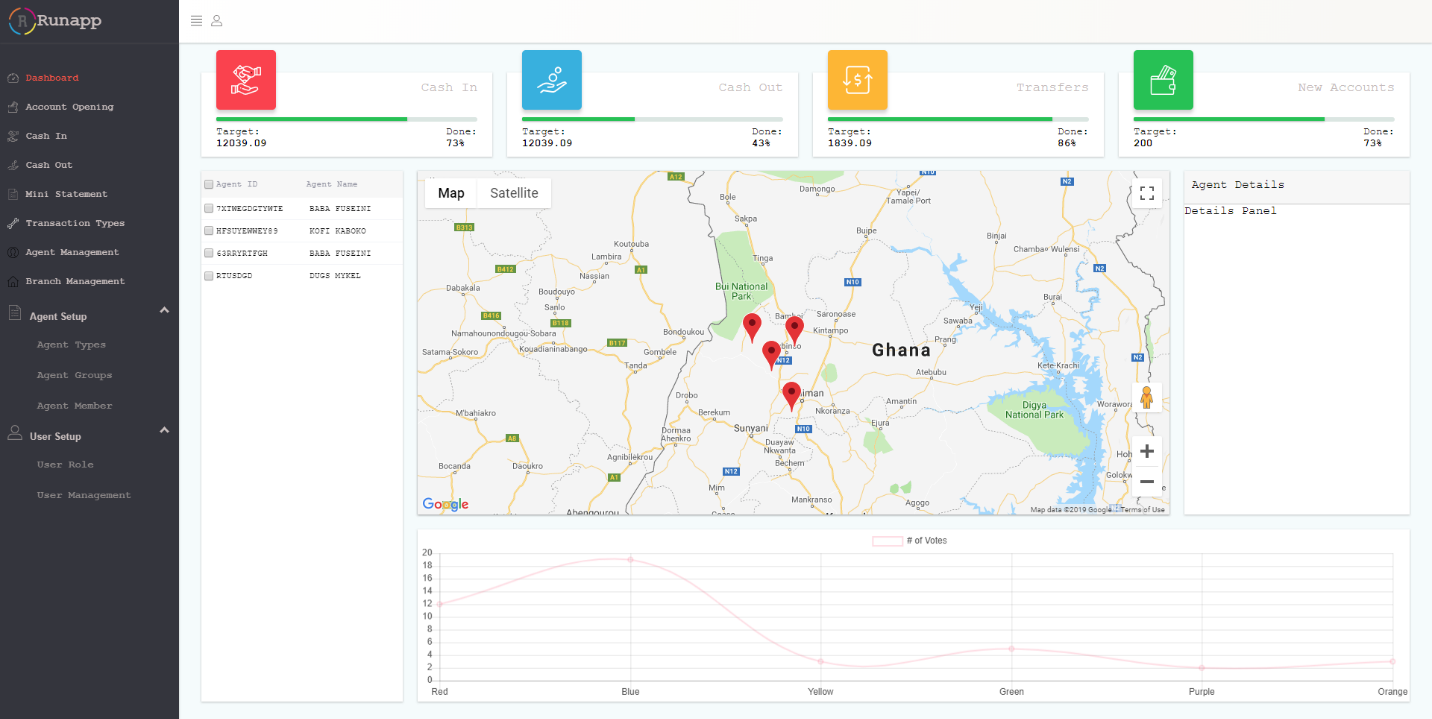1432x719 pixels.
Task: Click the Agent Setup document icon
Action: [15, 314]
